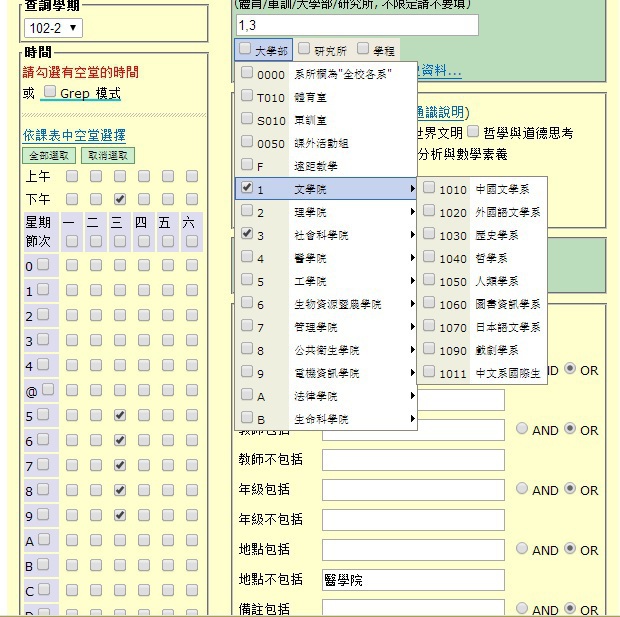Select menu entry 0000 系所欄為"全校各系"
Viewport: 620px width, 617px height.
click(326, 74)
